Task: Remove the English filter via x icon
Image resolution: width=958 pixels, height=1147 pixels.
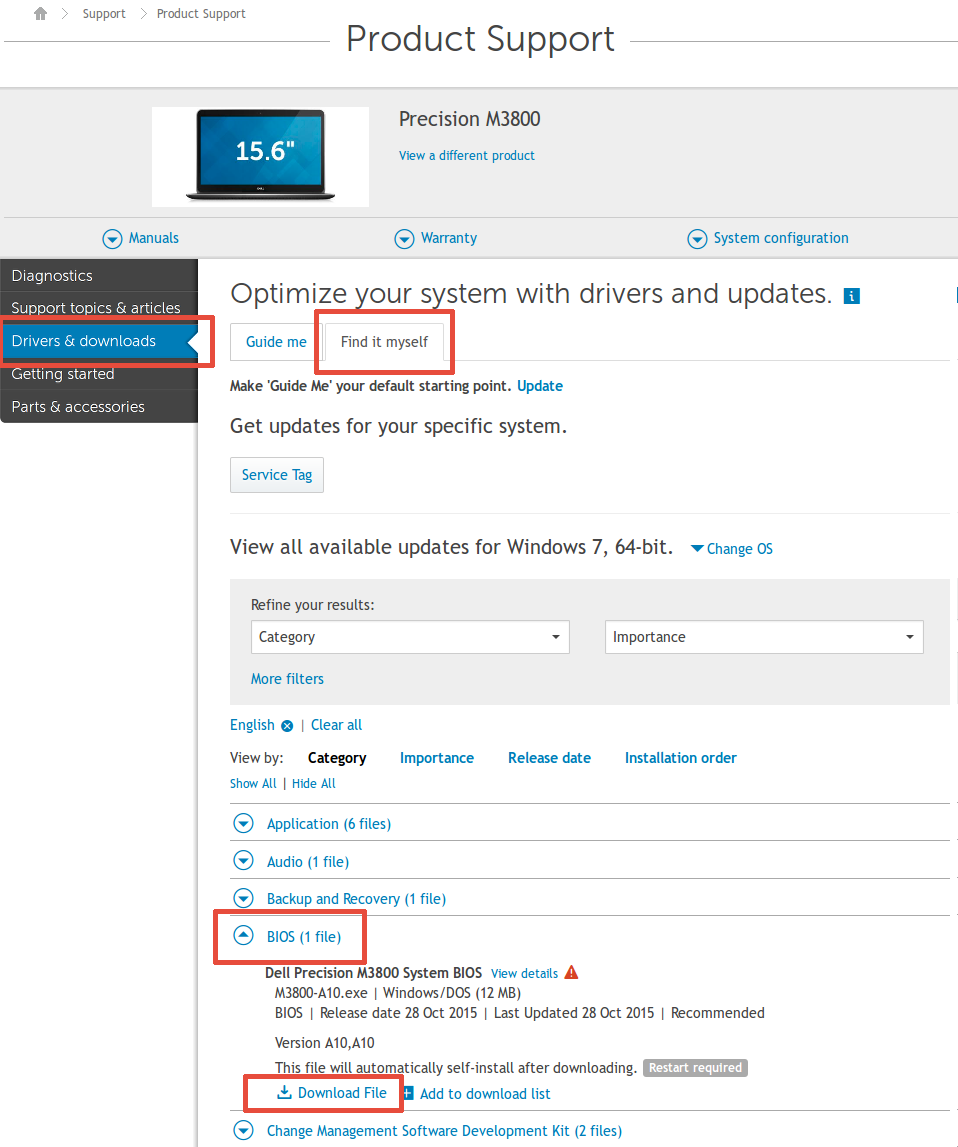Action: [287, 726]
